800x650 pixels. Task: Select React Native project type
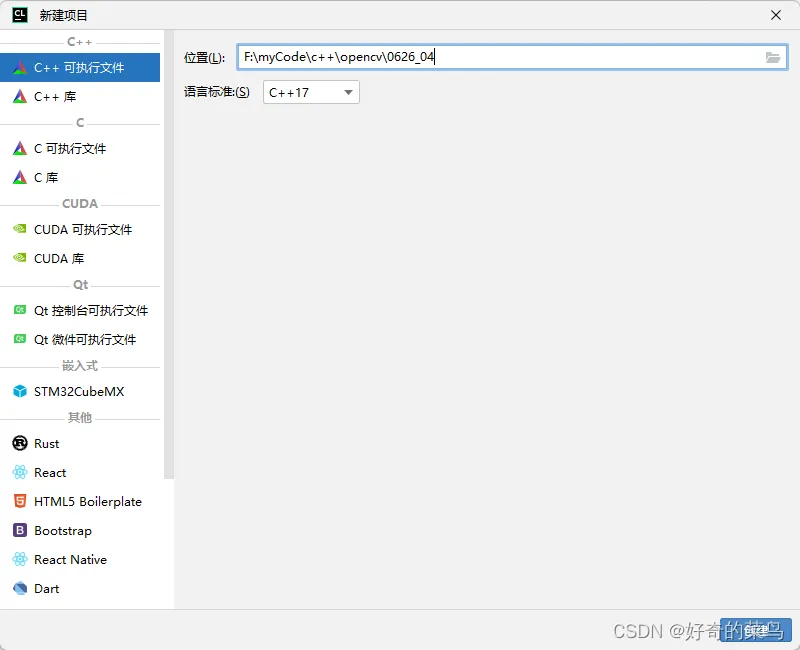coord(80,560)
